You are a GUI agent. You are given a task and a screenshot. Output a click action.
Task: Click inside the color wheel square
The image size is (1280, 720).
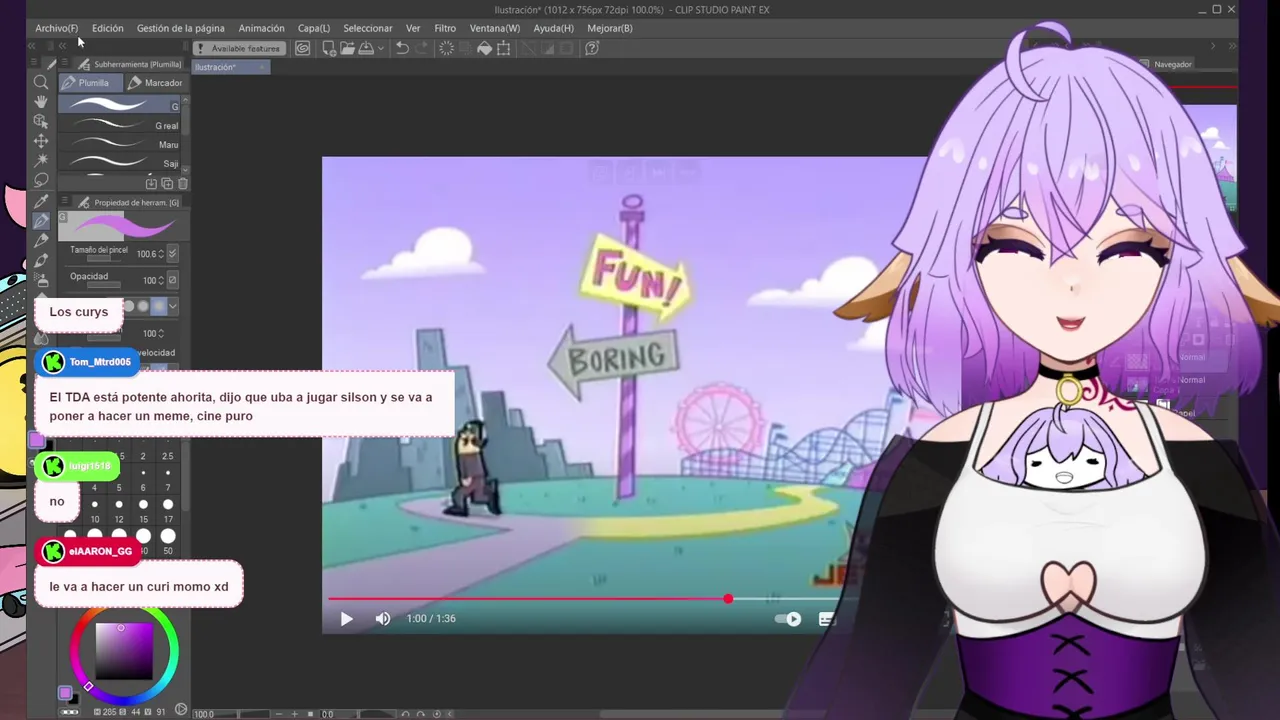coord(124,649)
